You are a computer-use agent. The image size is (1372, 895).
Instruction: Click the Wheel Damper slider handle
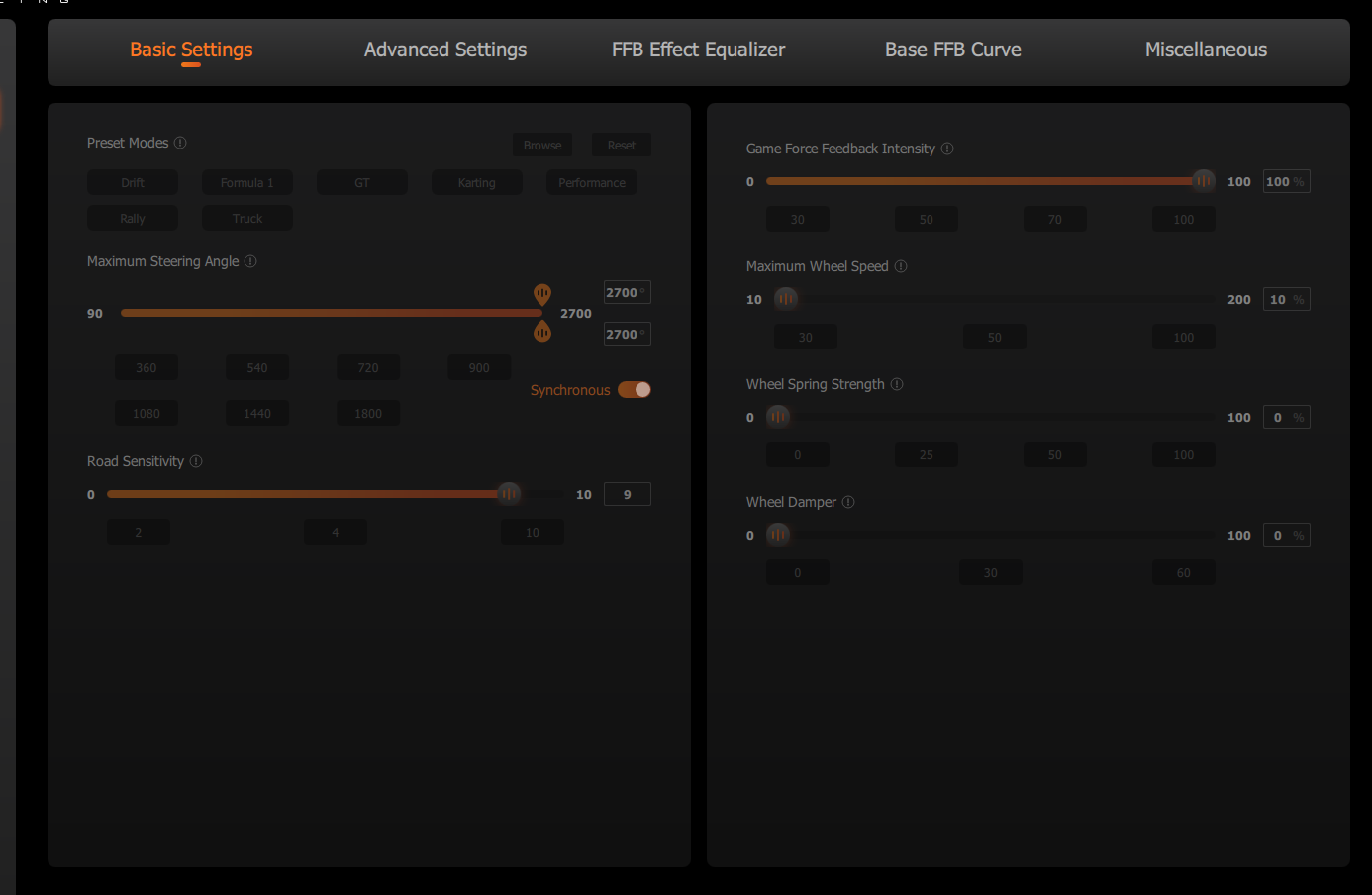778,535
